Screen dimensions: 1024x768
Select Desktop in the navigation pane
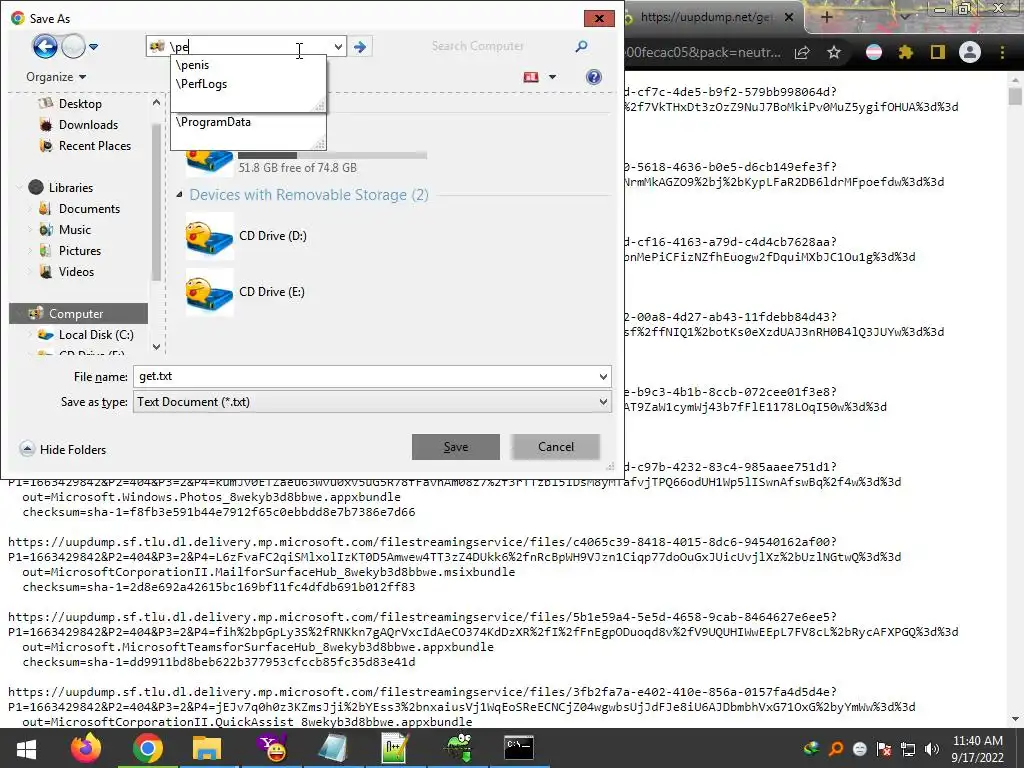(x=80, y=104)
